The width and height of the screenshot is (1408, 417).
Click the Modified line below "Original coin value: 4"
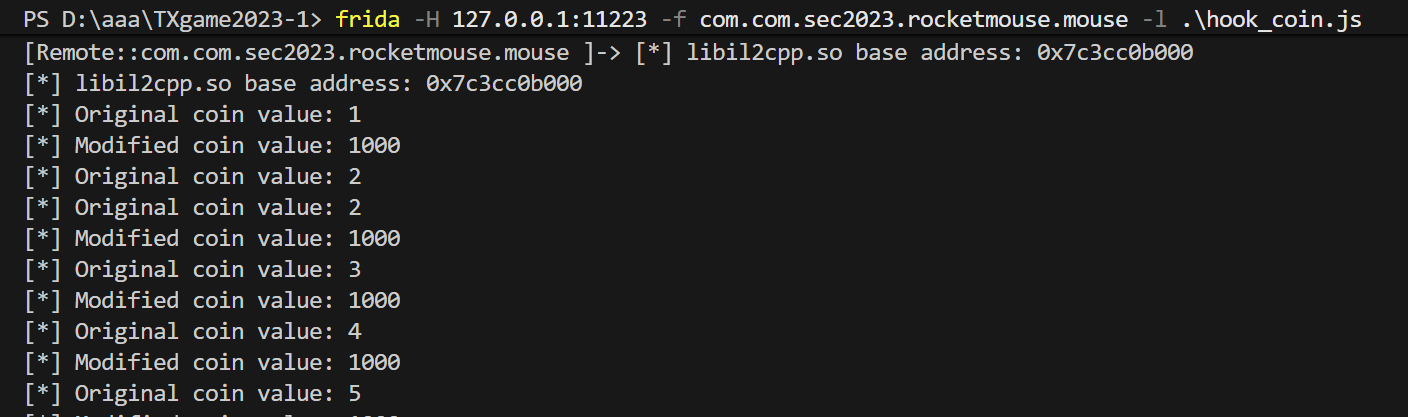212,363
